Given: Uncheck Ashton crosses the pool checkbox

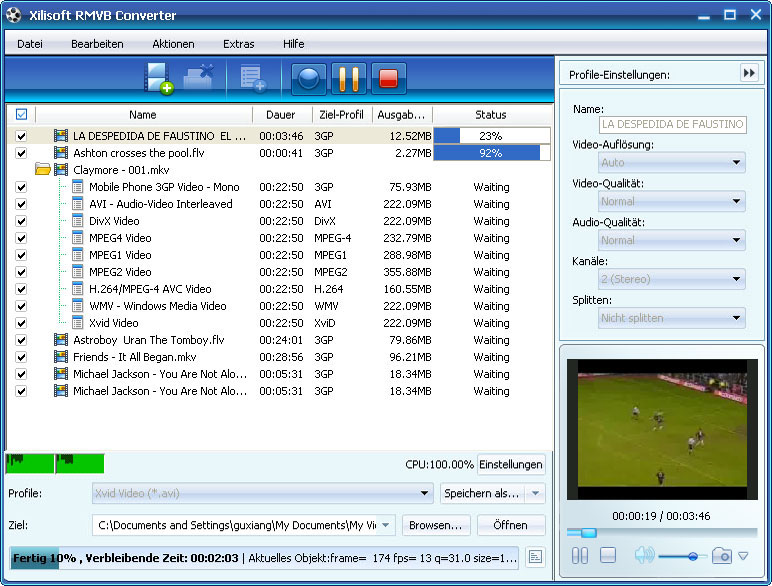Looking at the screenshot, I should [21, 153].
